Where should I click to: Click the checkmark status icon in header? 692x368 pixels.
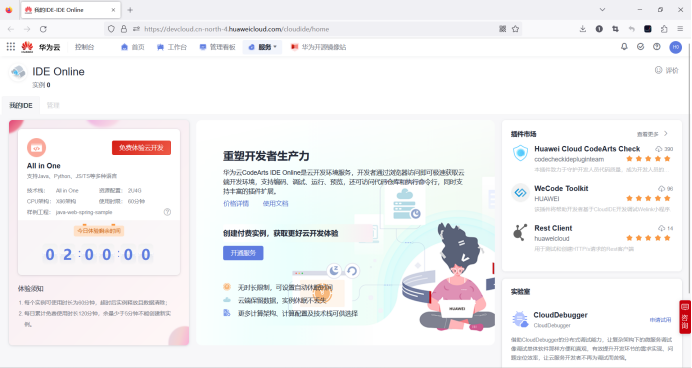640,46
